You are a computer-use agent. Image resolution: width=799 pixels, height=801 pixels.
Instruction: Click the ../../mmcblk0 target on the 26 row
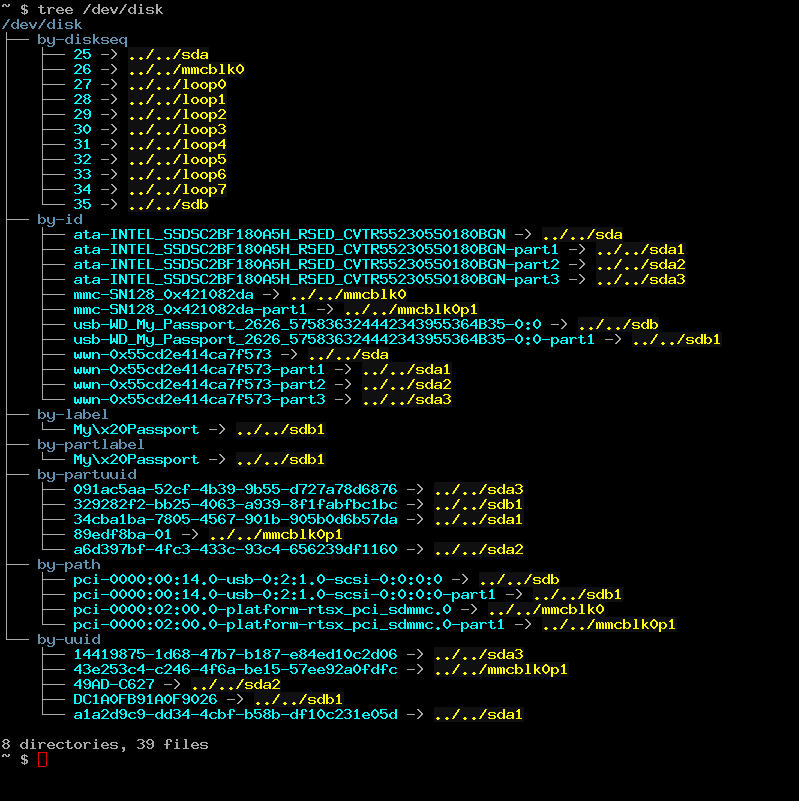186,69
